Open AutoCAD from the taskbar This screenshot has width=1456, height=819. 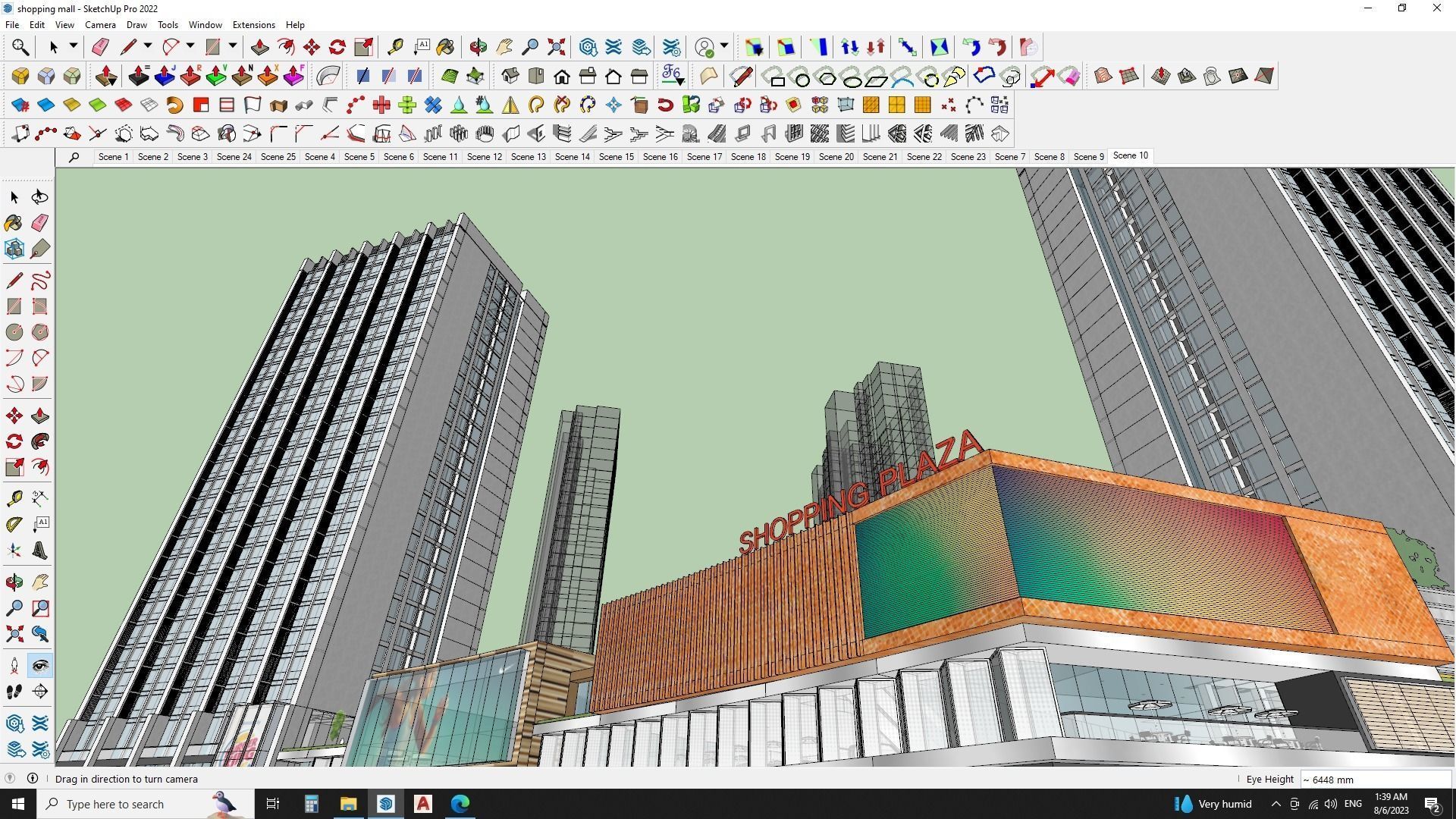[x=423, y=804]
